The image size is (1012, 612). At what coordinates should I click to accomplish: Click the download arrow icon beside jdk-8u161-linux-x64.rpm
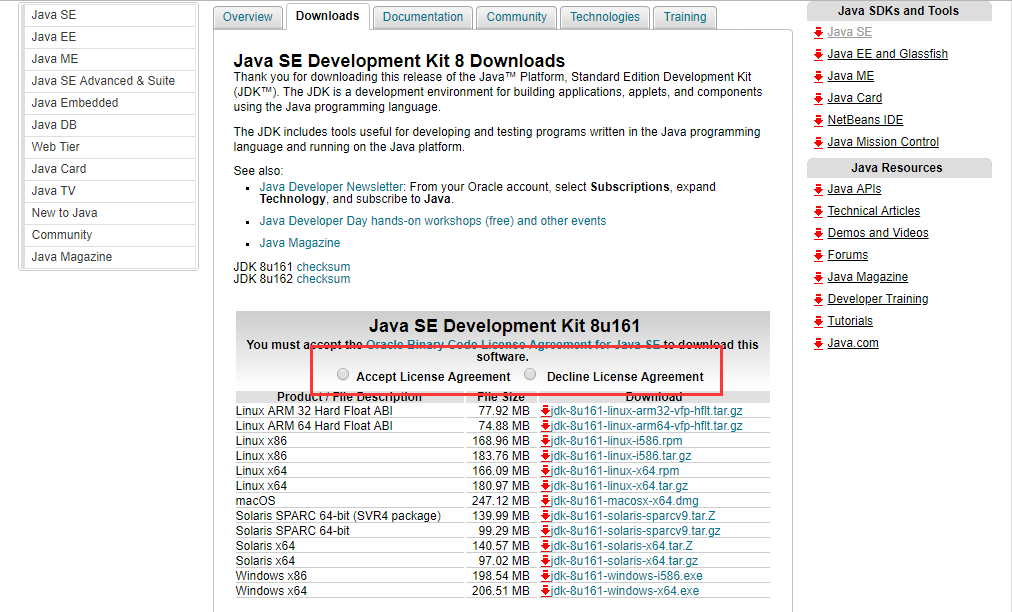click(545, 471)
